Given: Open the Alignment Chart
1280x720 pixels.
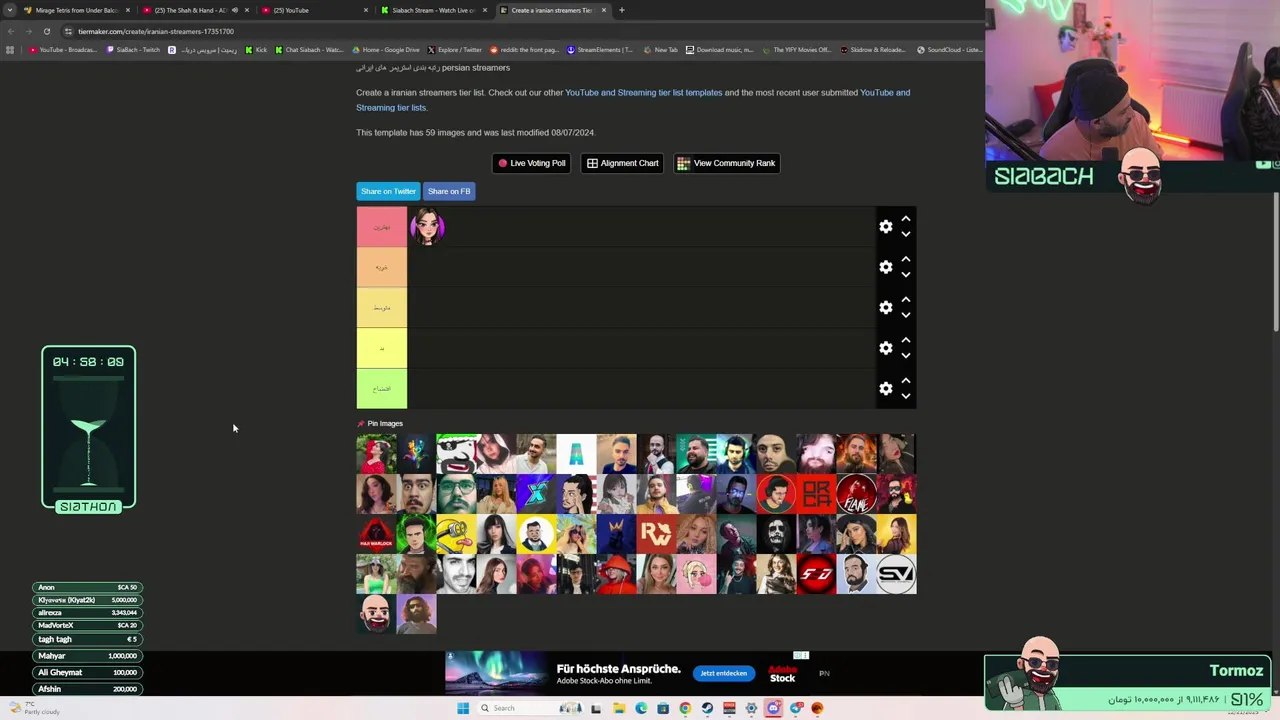Looking at the screenshot, I should coord(622,163).
